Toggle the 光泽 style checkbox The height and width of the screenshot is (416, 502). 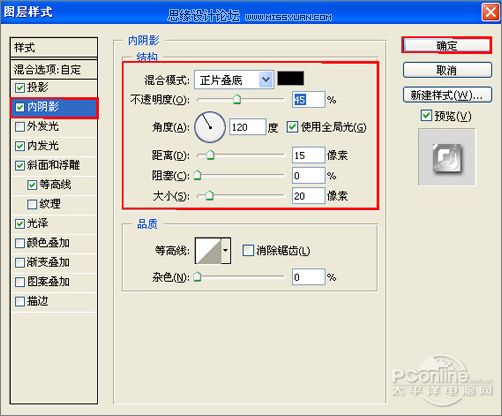pyautogui.click(x=20, y=224)
